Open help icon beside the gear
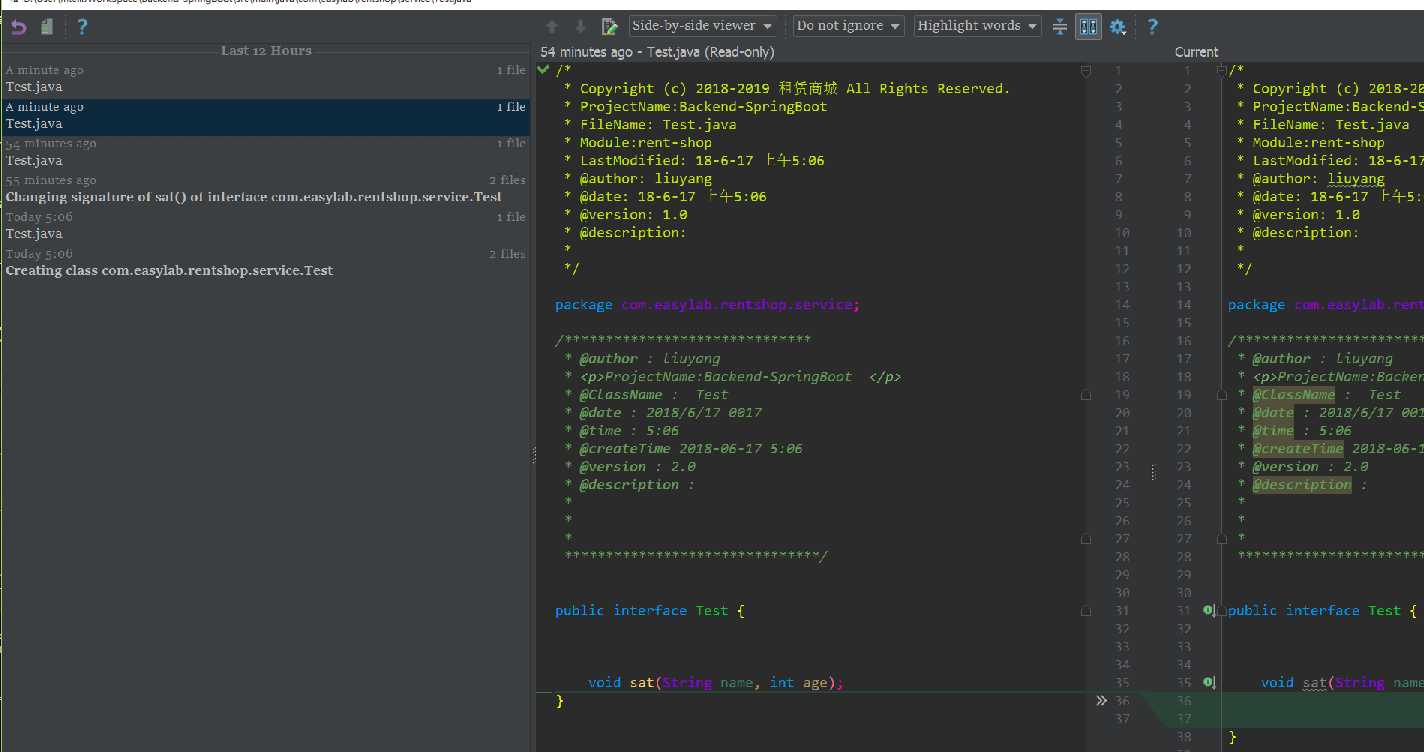 point(1152,27)
